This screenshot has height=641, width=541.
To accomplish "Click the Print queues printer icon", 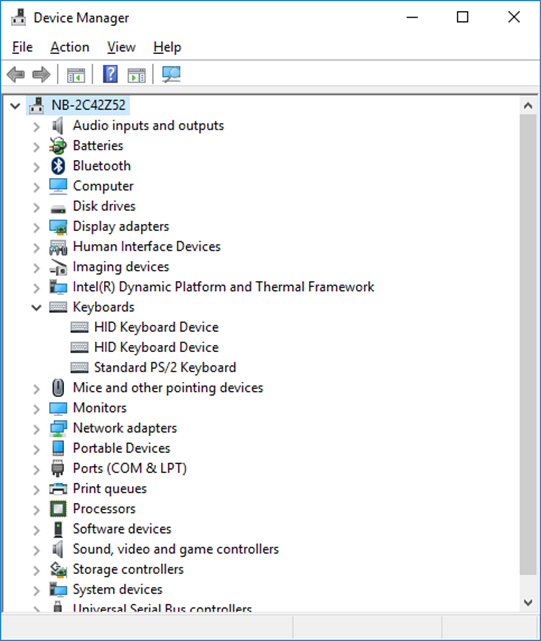I will pos(58,488).
